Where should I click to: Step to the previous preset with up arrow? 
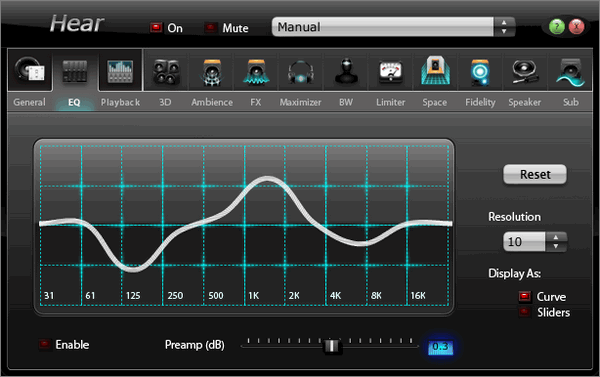click(504, 22)
